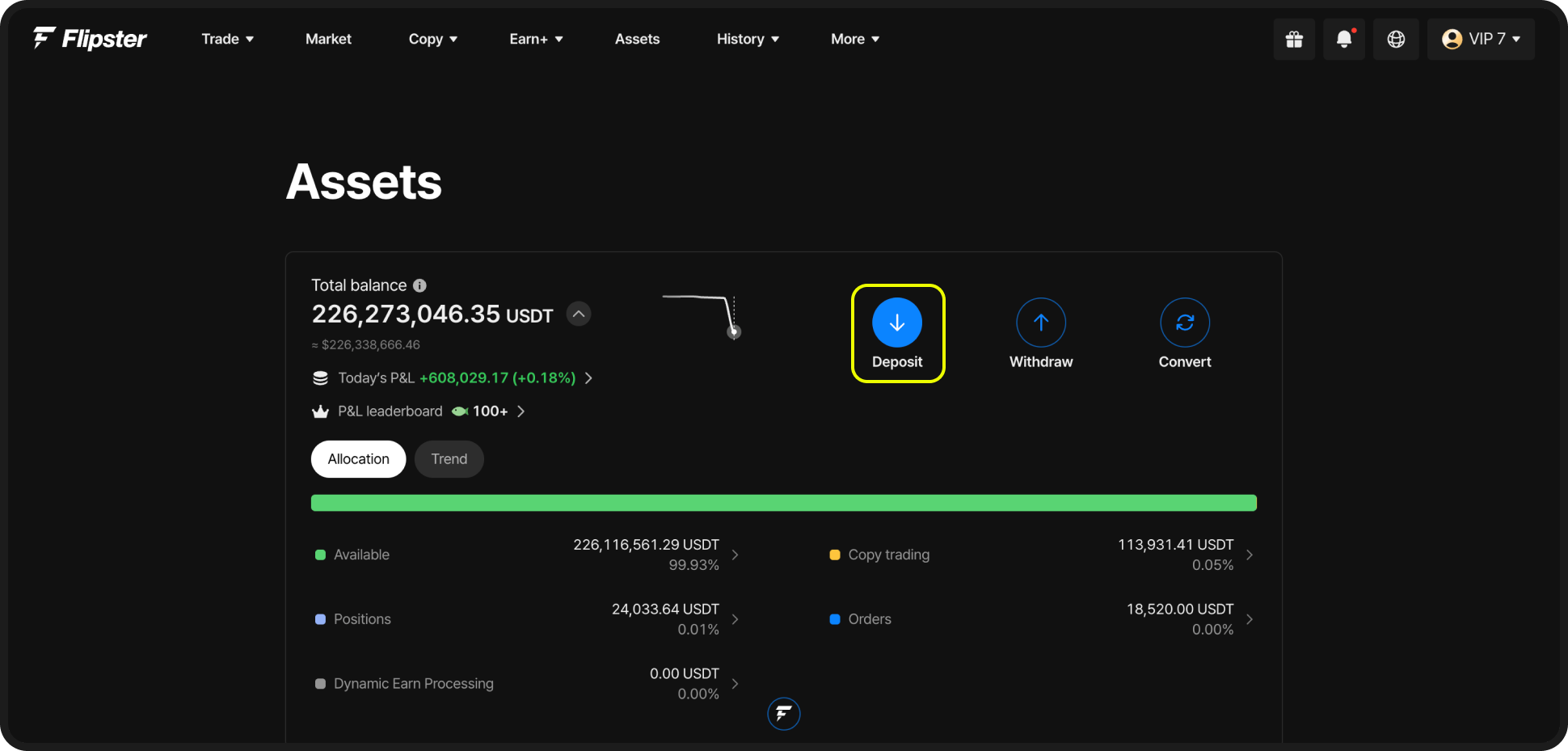
Task: Click the Convert refresh icon
Action: point(1185,323)
